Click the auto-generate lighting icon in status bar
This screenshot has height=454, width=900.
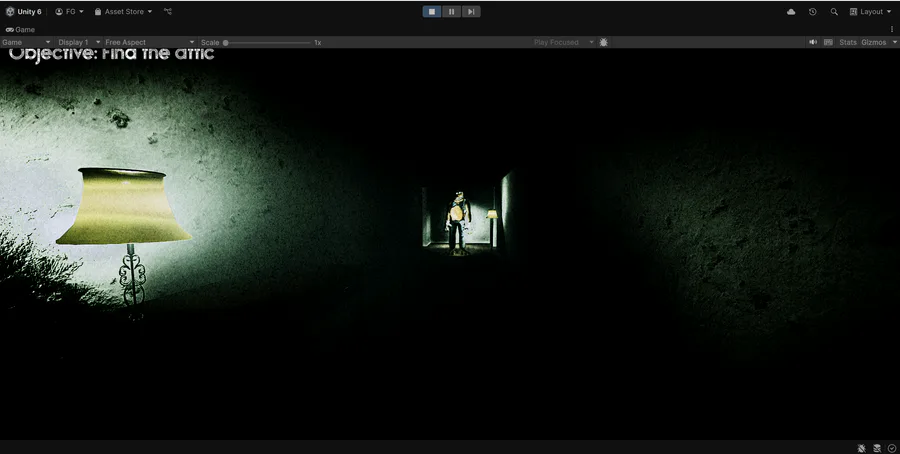coord(877,448)
